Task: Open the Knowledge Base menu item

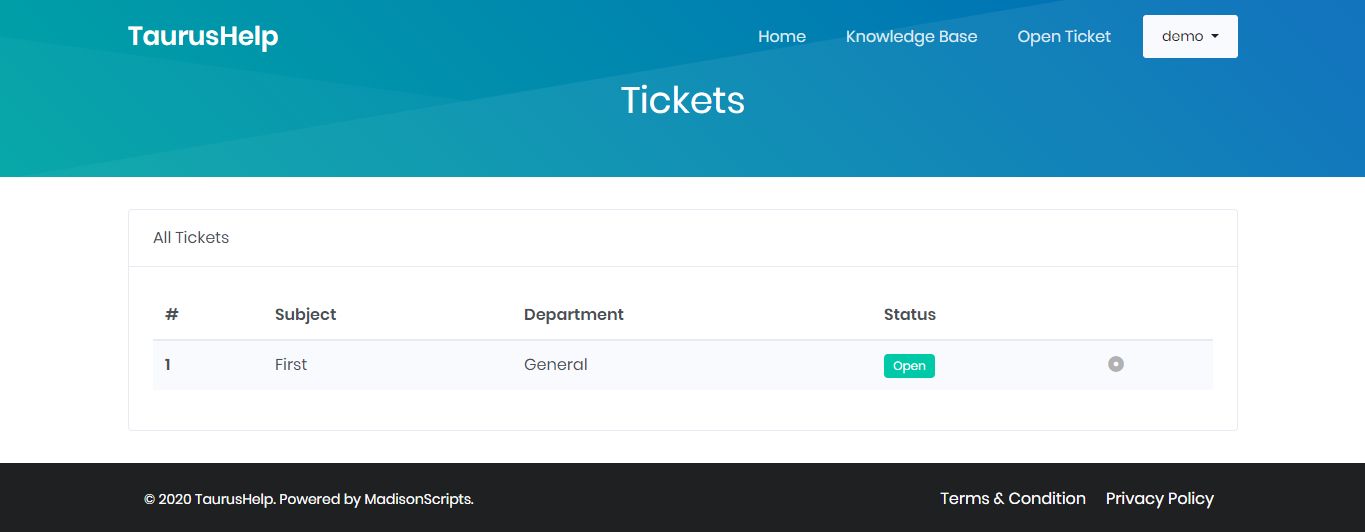Action: point(912,36)
